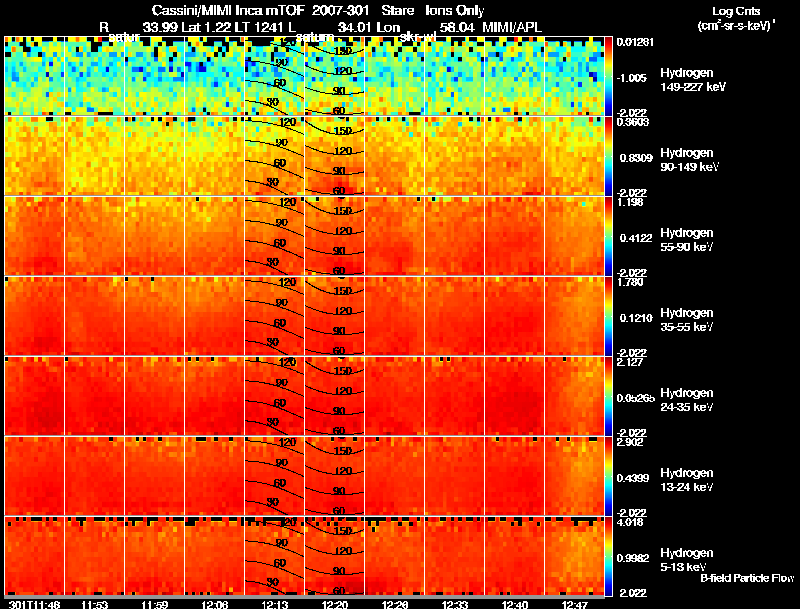This screenshot has width=800, height=609.
Task: Click the 11:53 time axis label
Action: tap(95, 604)
